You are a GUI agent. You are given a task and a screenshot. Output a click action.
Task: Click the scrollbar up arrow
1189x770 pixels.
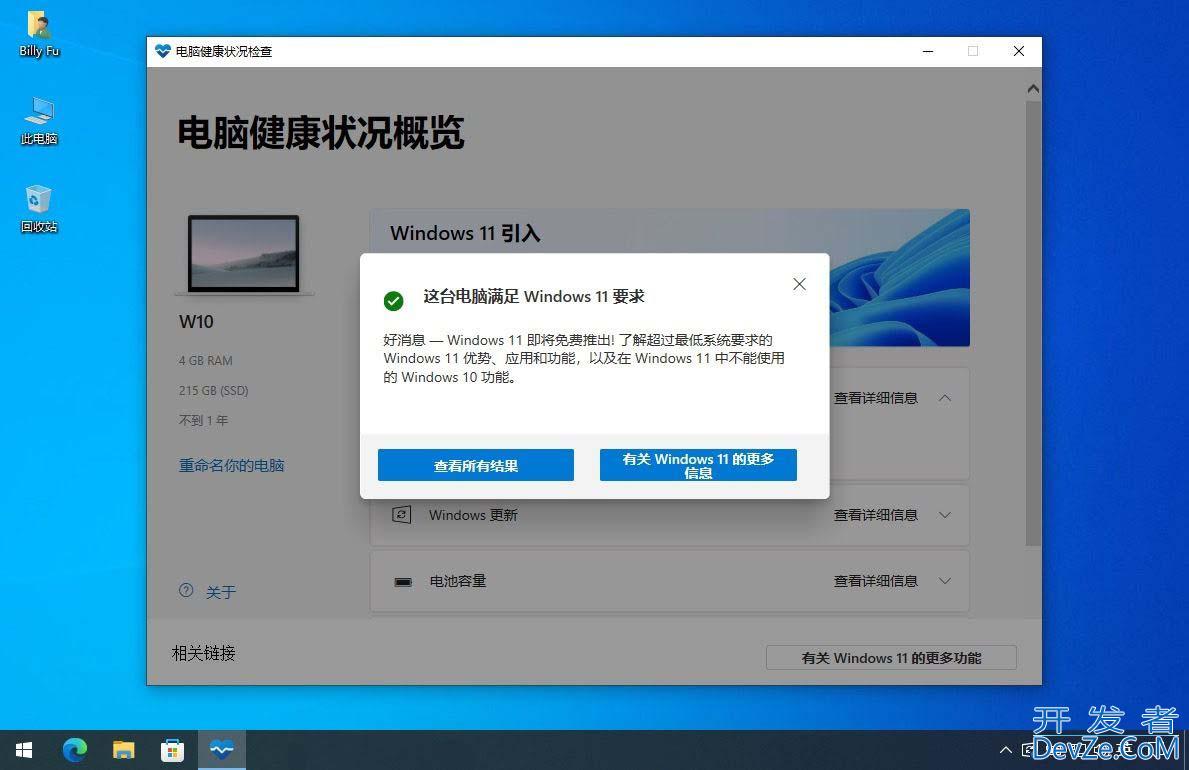tap(1033, 89)
